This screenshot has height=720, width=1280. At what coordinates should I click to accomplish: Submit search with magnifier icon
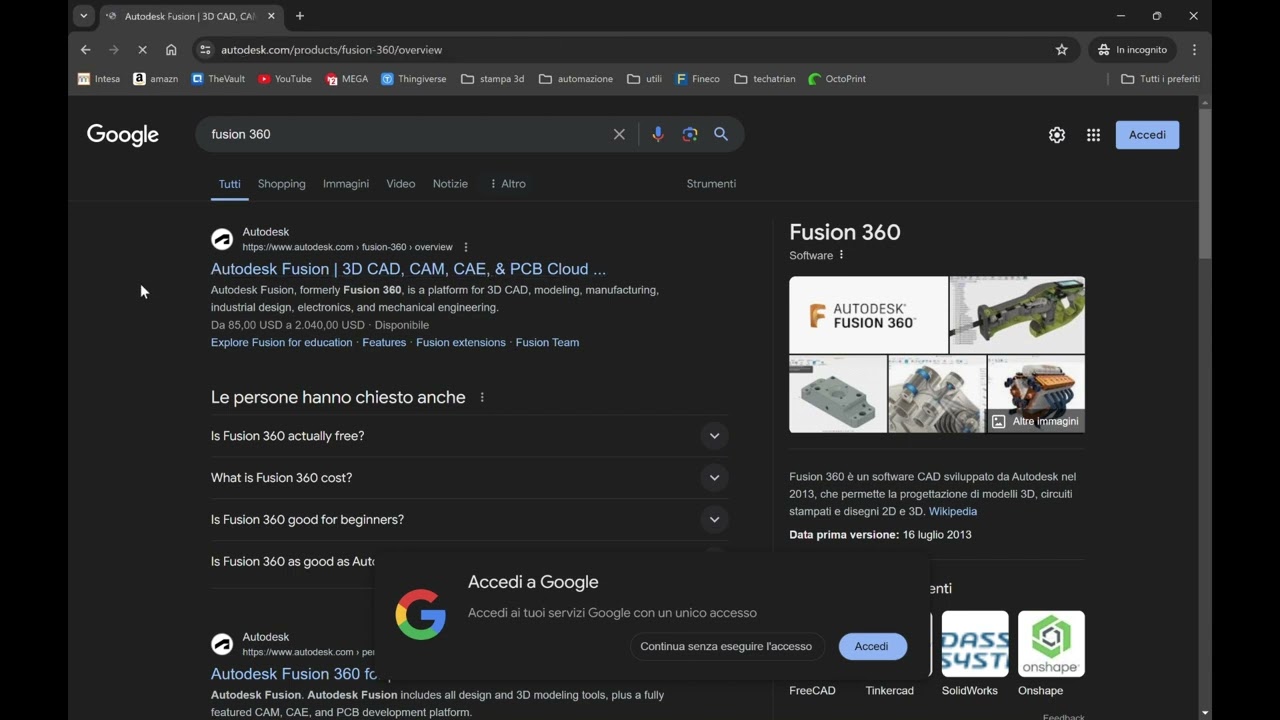tap(721, 134)
